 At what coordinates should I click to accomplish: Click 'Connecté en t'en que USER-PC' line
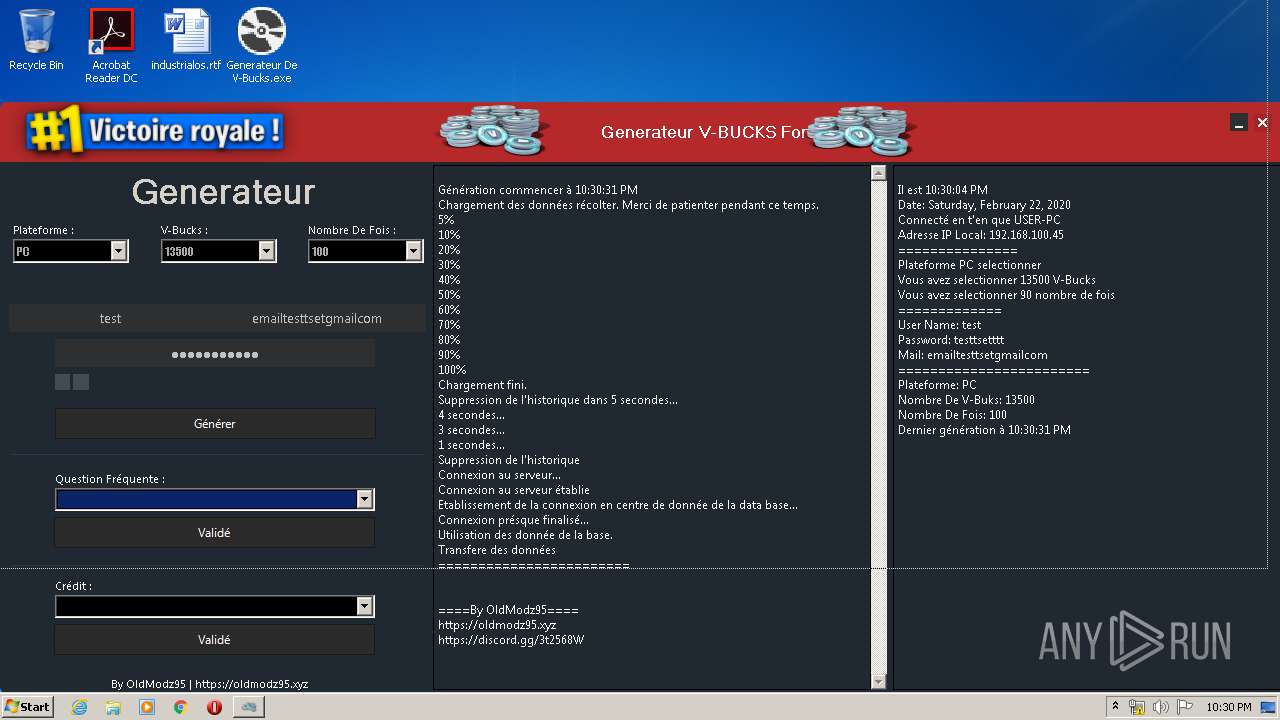coord(979,220)
